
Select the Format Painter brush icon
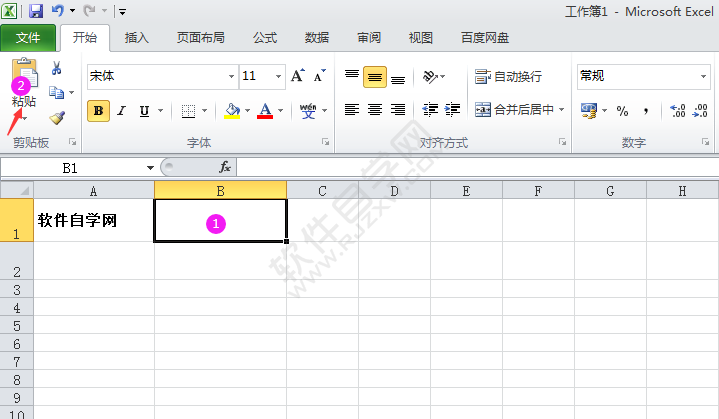57,118
